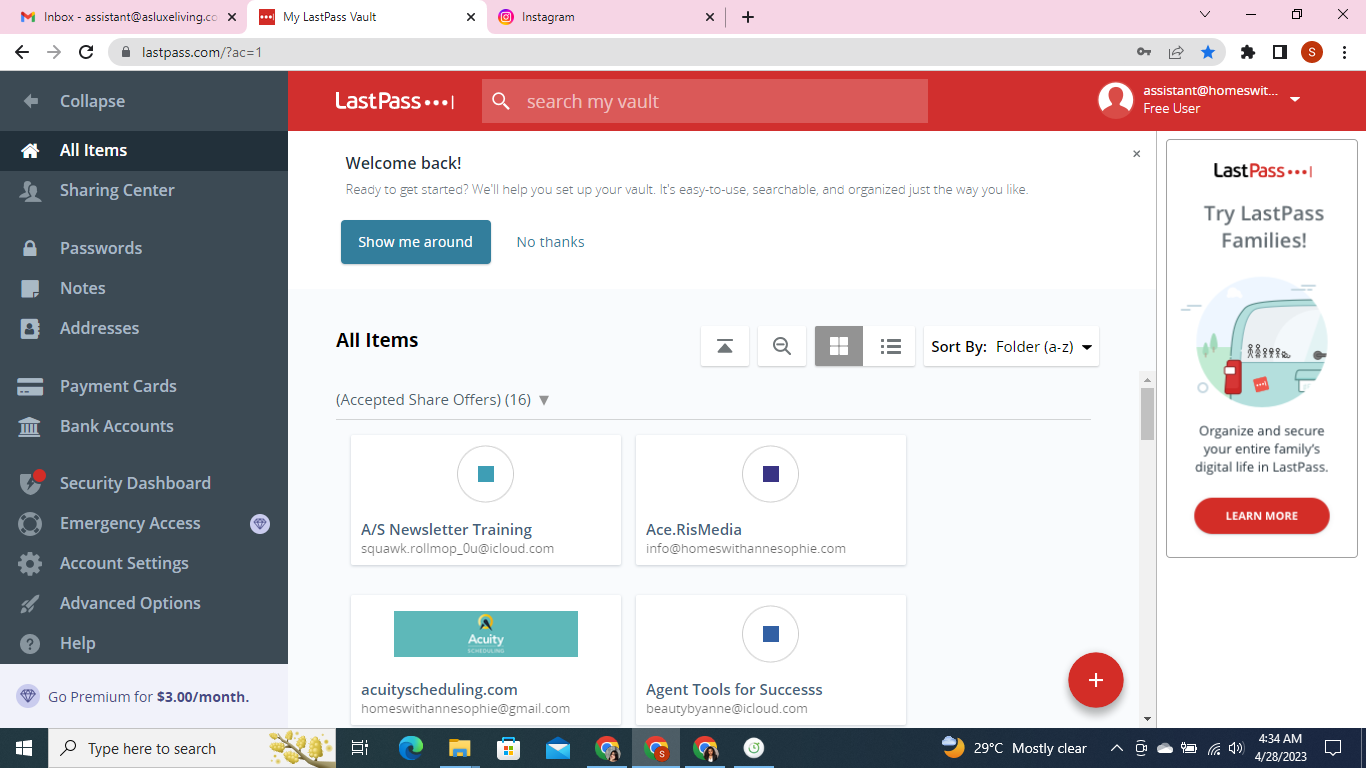Open Advanced Options
The width and height of the screenshot is (1366, 768).
(144, 603)
